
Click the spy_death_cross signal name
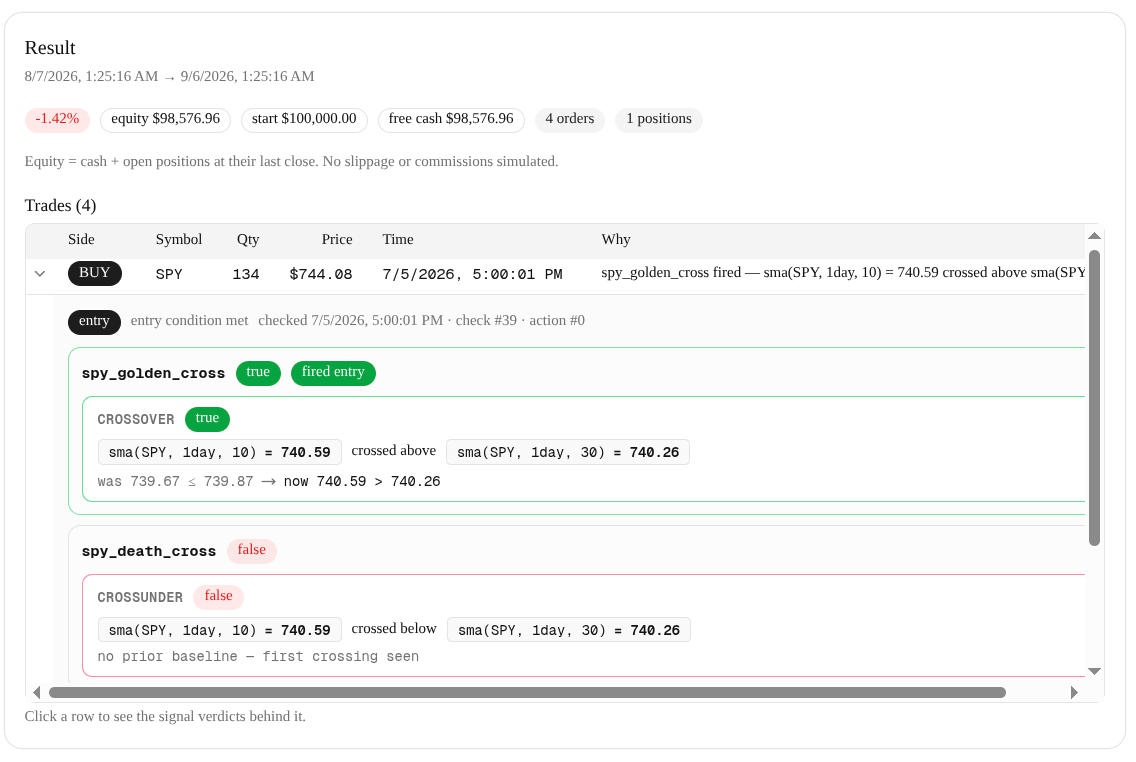pos(149,552)
